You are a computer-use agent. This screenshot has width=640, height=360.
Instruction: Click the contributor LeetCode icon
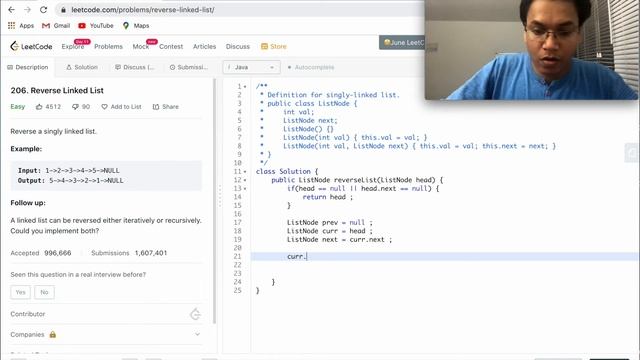(x=195, y=314)
